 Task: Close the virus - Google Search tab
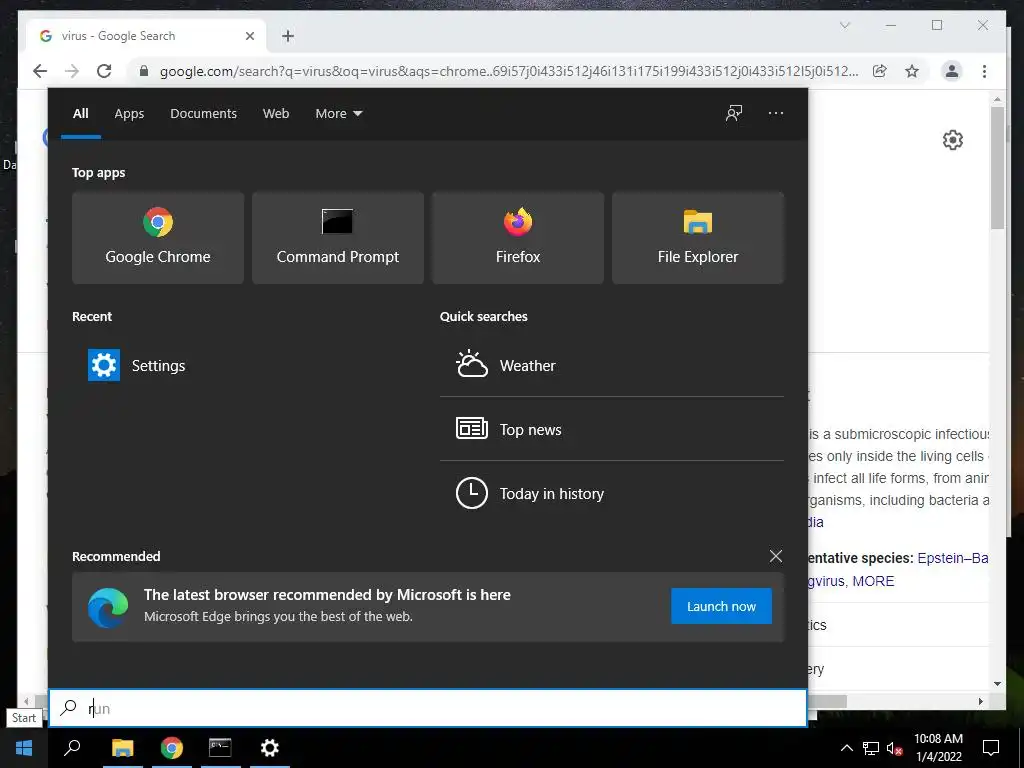click(x=249, y=36)
